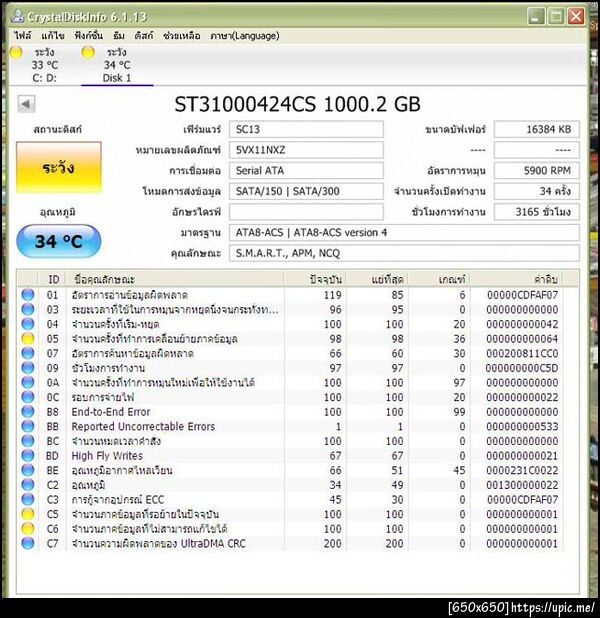Click the blue status icon for attribute 09
Screen dimensions: 600x618
coord(28,368)
